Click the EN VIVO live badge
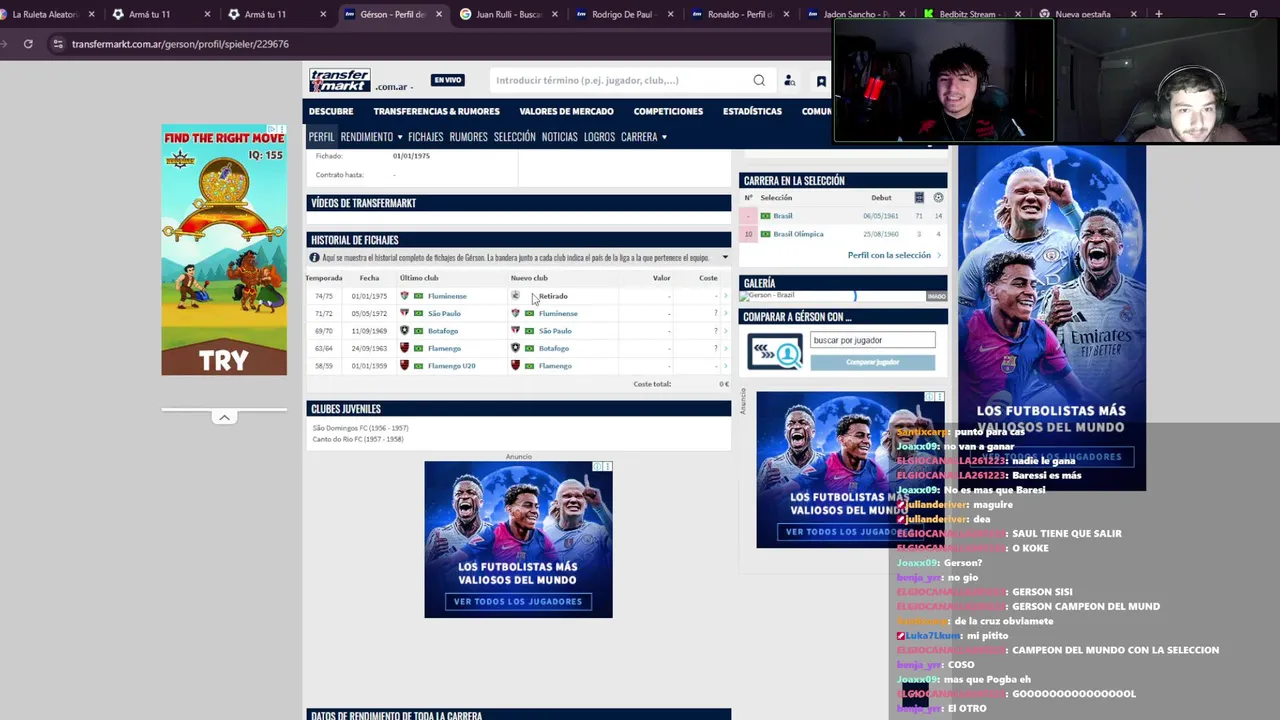Image resolution: width=1280 pixels, height=720 pixels. 448,80
